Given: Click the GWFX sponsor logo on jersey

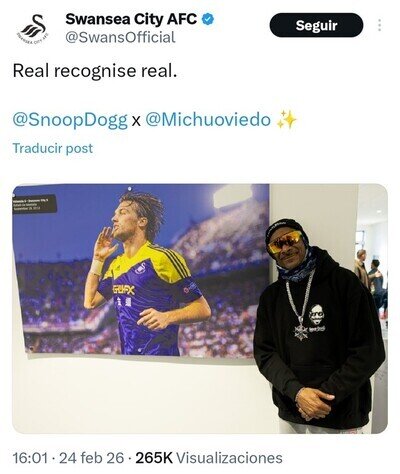Looking at the screenshot, I should [x=123, y=289].
